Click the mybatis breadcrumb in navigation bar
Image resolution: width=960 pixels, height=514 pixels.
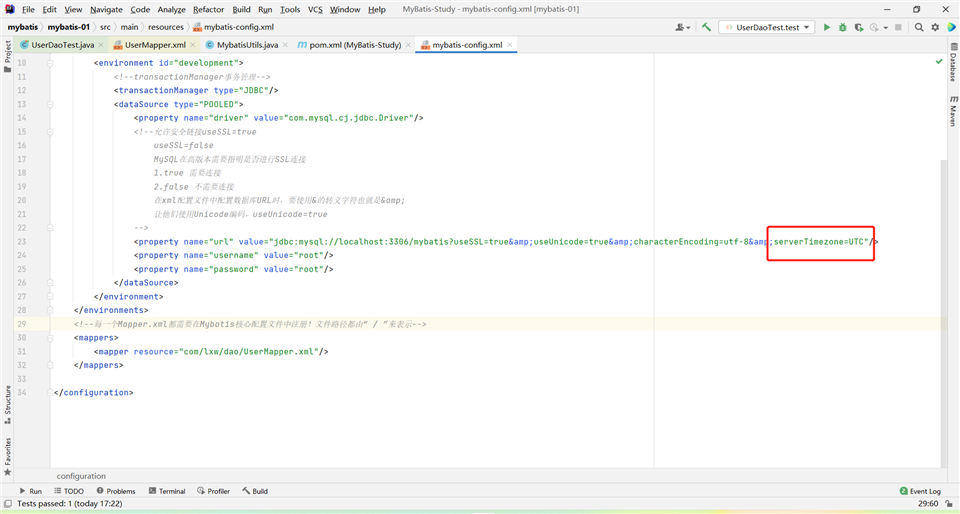pos(23,27)
